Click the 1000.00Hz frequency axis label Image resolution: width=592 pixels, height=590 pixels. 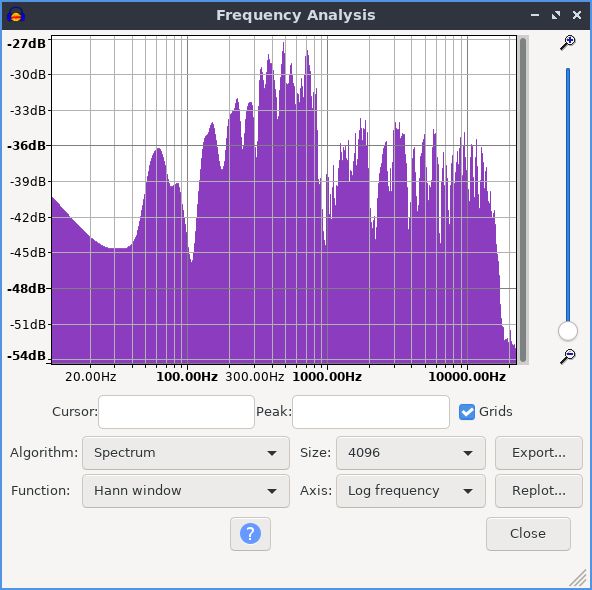pos(327,377)
